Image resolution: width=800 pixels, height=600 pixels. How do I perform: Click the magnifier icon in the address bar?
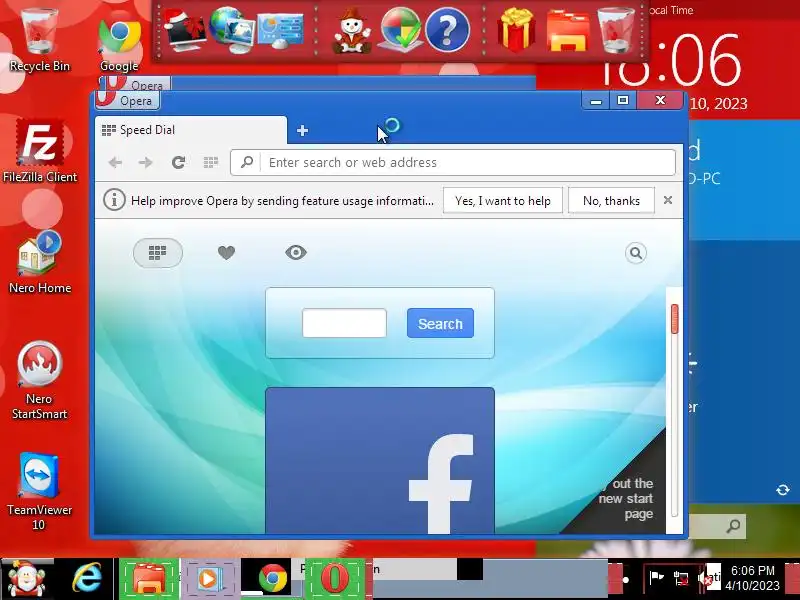coord(247,163)
